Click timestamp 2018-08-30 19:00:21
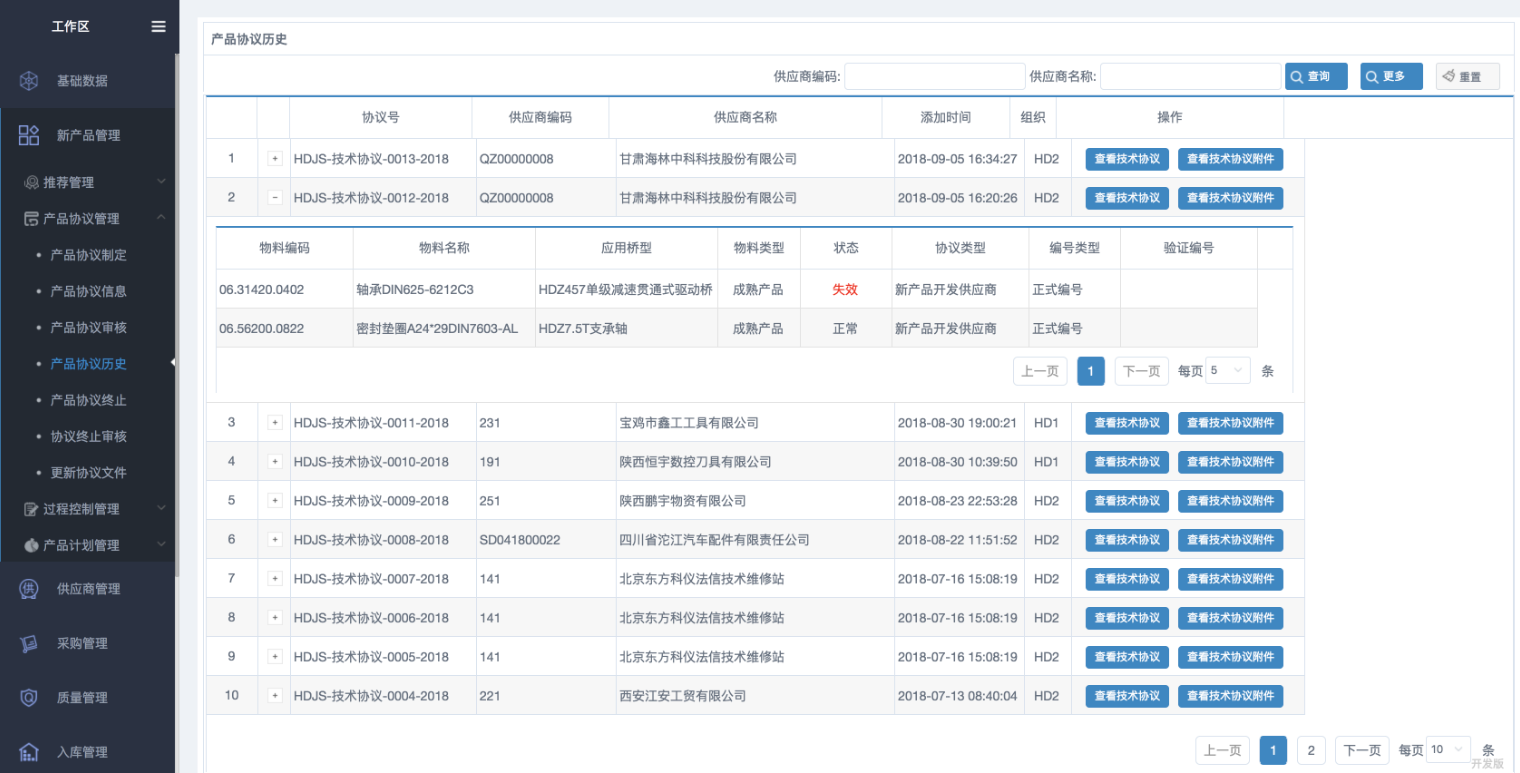 point(957,423)
